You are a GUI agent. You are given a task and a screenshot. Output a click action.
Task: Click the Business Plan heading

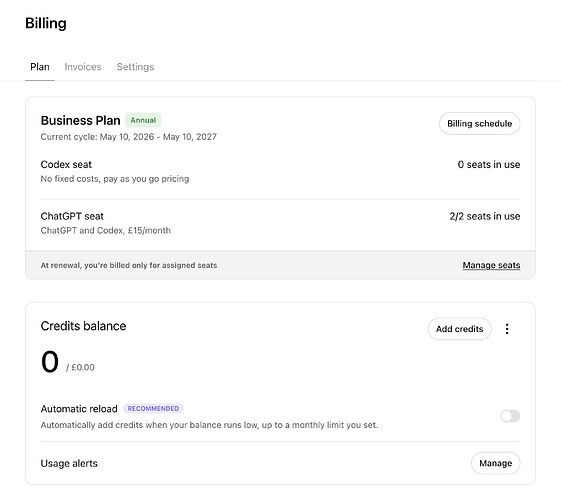[x=81, y=121]
